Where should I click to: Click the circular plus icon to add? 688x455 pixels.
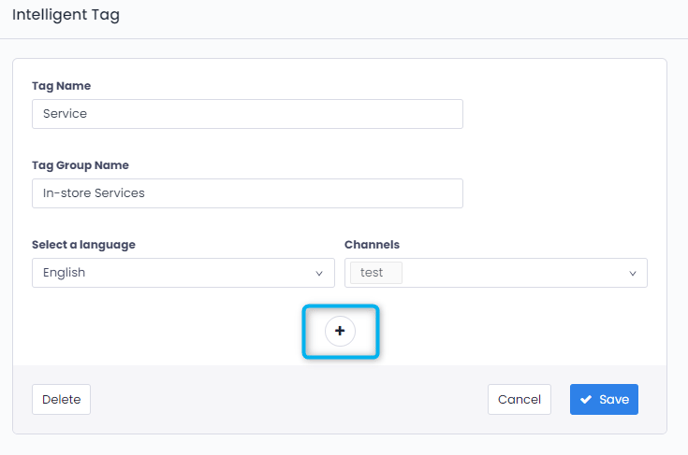[340, 331]
